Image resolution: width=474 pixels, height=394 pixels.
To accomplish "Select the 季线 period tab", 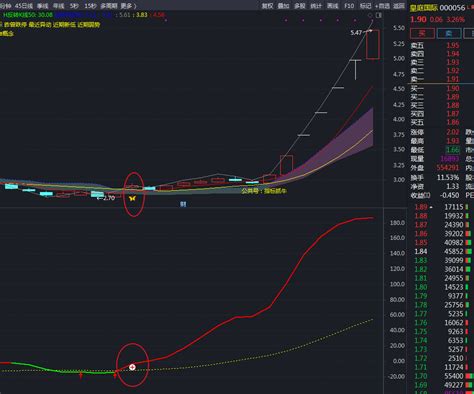I will [x=42, y=6].
